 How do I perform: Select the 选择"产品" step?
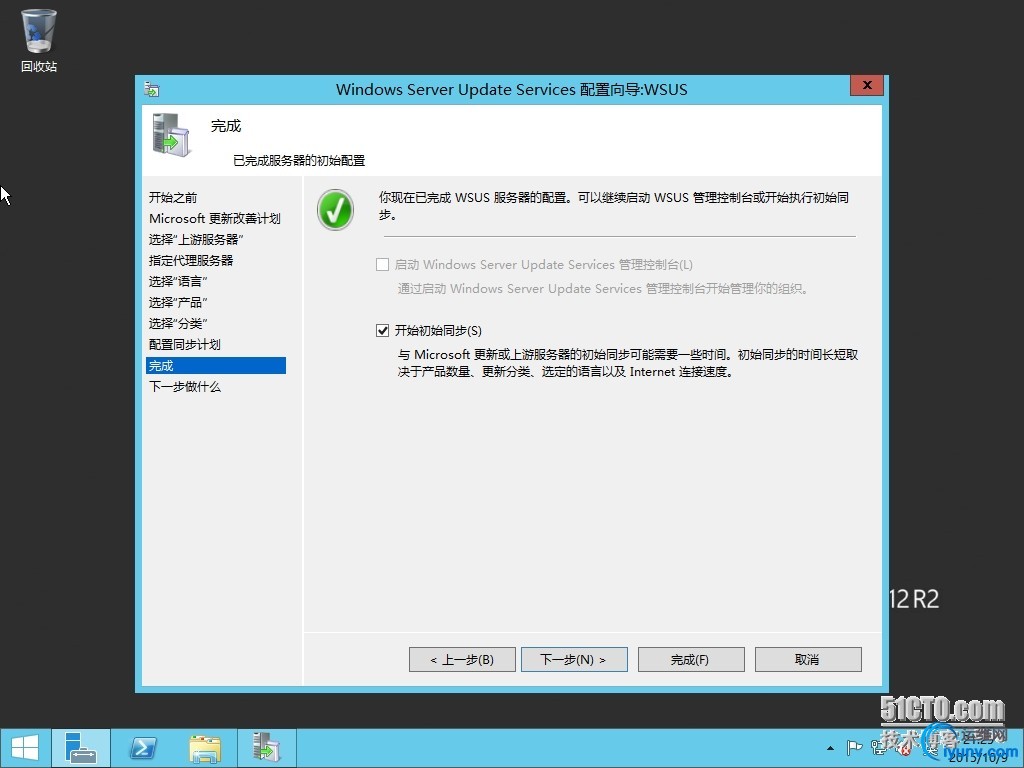[x=178, y=302]
